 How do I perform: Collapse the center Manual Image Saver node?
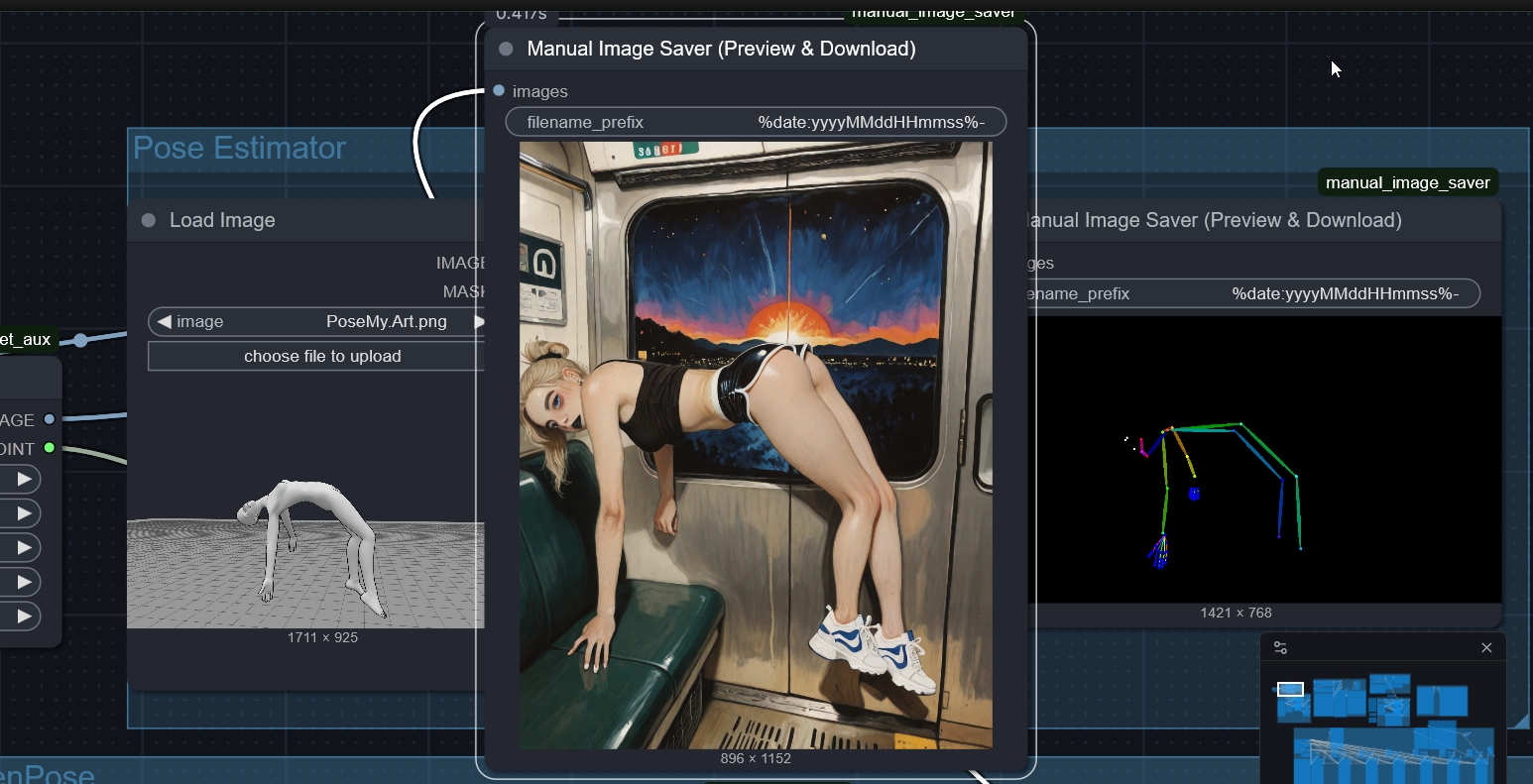[x=506, y=49]
